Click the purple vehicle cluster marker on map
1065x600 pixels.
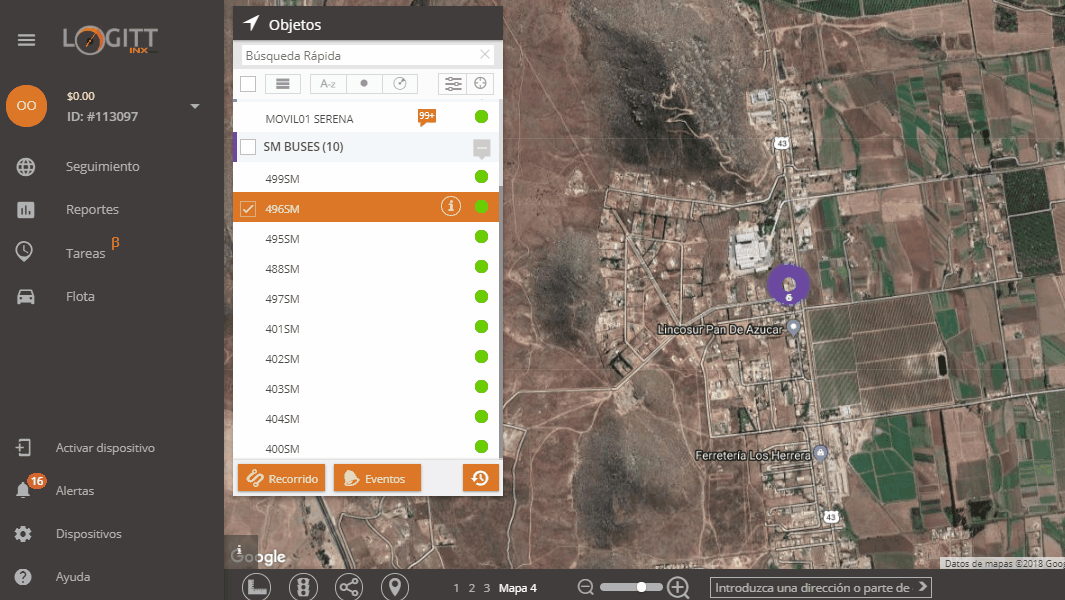789,284
